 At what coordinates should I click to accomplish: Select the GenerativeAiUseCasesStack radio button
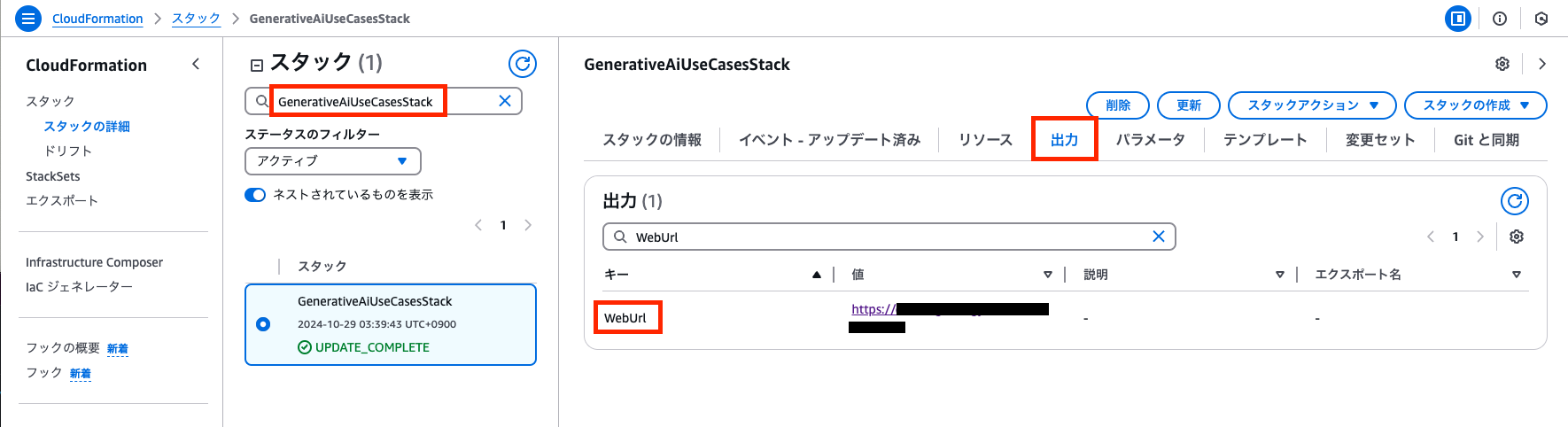pyautogui.click(x=263, y=324)
